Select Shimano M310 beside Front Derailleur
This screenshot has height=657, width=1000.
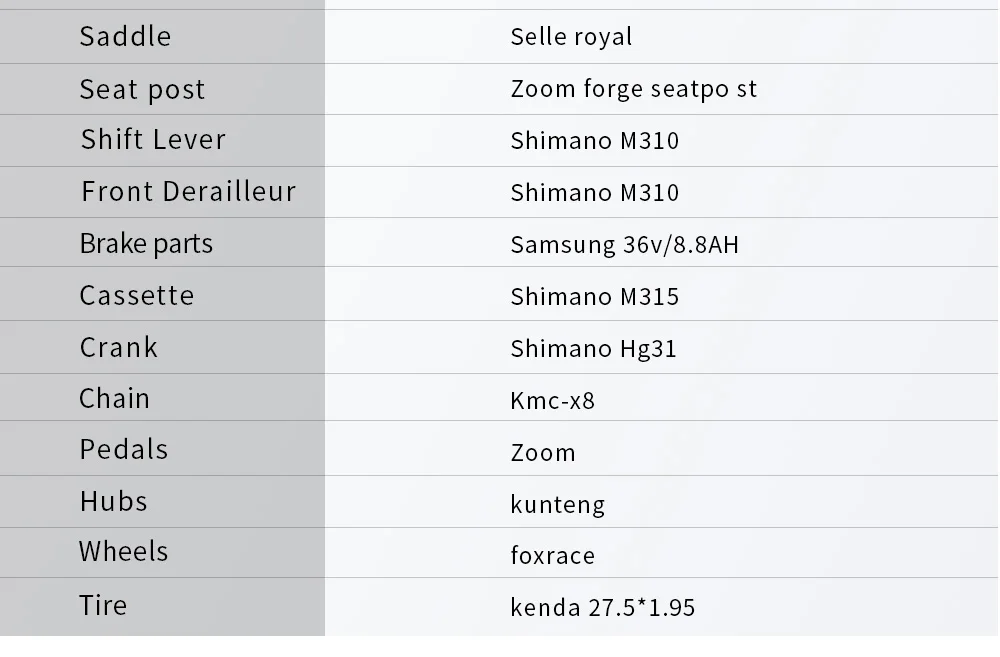594,193
